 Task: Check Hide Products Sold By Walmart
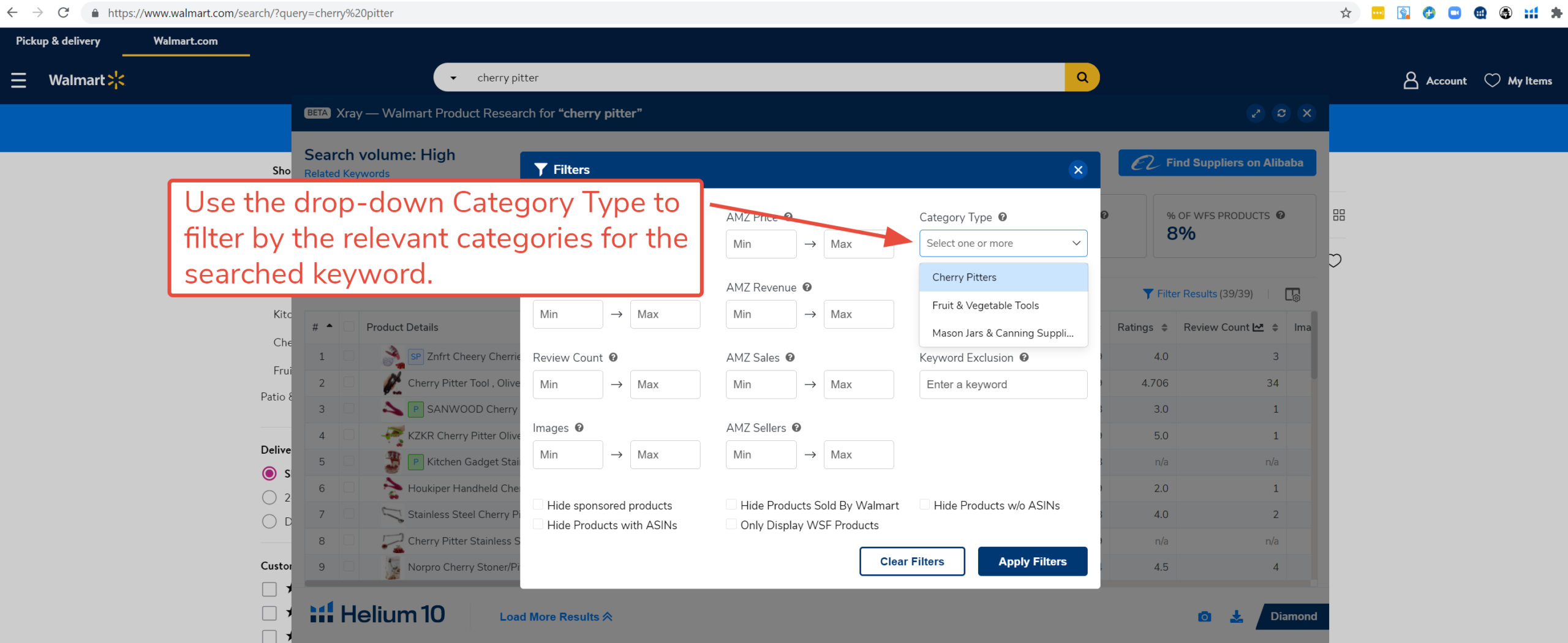(731, 505)
